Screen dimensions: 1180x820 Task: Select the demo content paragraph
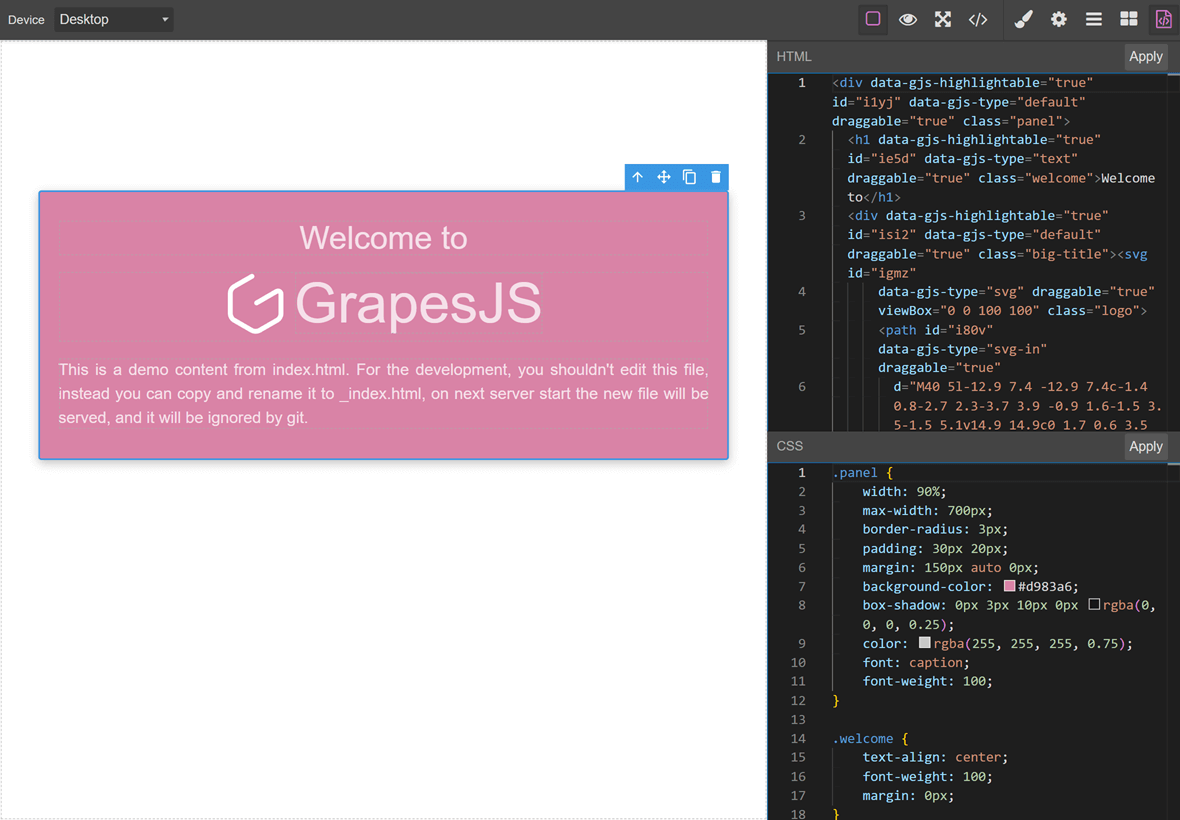click(x=383, y=393)
